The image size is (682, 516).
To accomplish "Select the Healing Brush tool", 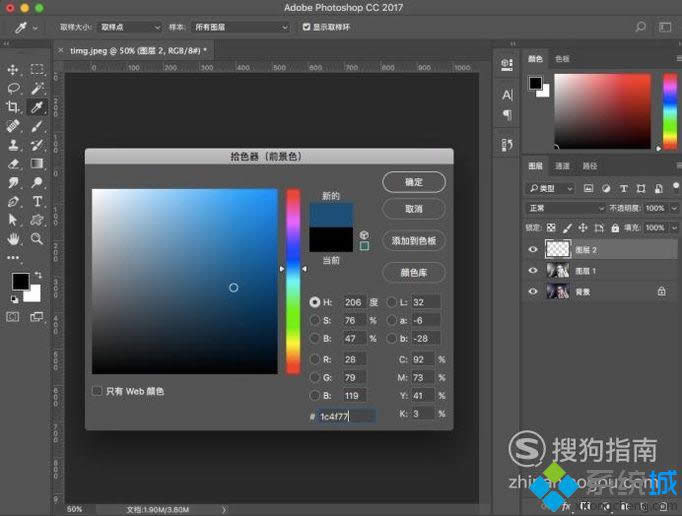I will [x=13, y=126].
